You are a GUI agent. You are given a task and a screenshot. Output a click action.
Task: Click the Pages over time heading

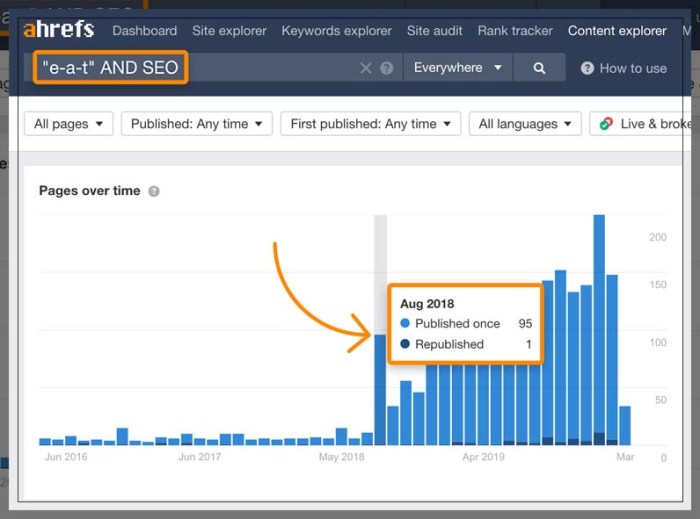click(89, 191)
